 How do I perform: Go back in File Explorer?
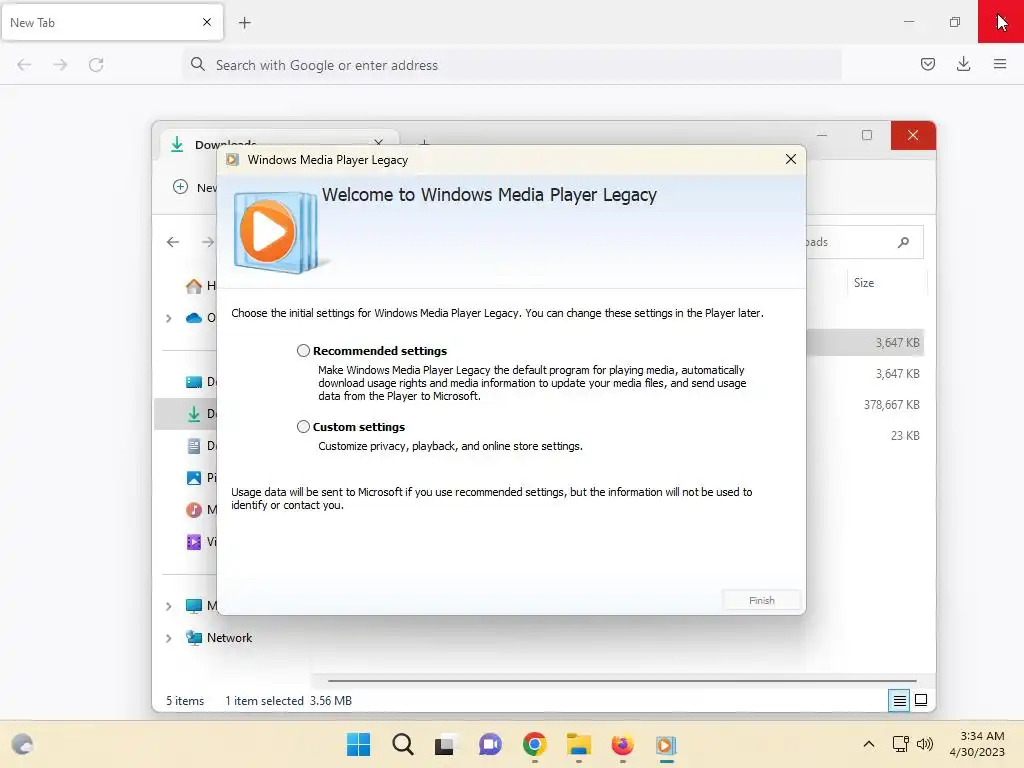coord(173,242)
